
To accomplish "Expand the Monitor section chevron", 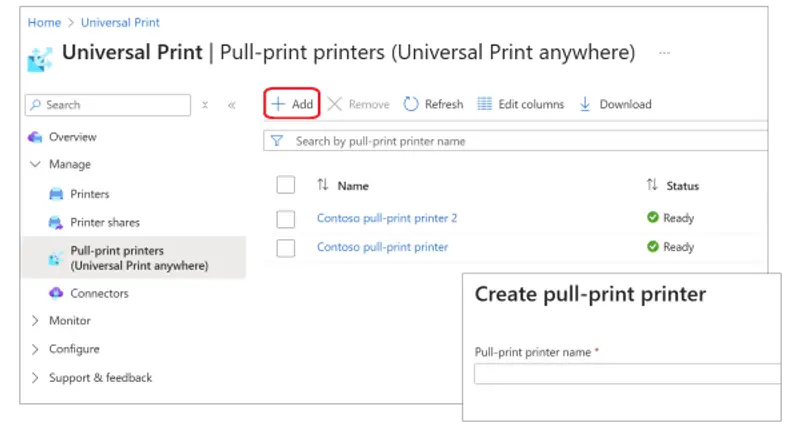I will [35, 321].
